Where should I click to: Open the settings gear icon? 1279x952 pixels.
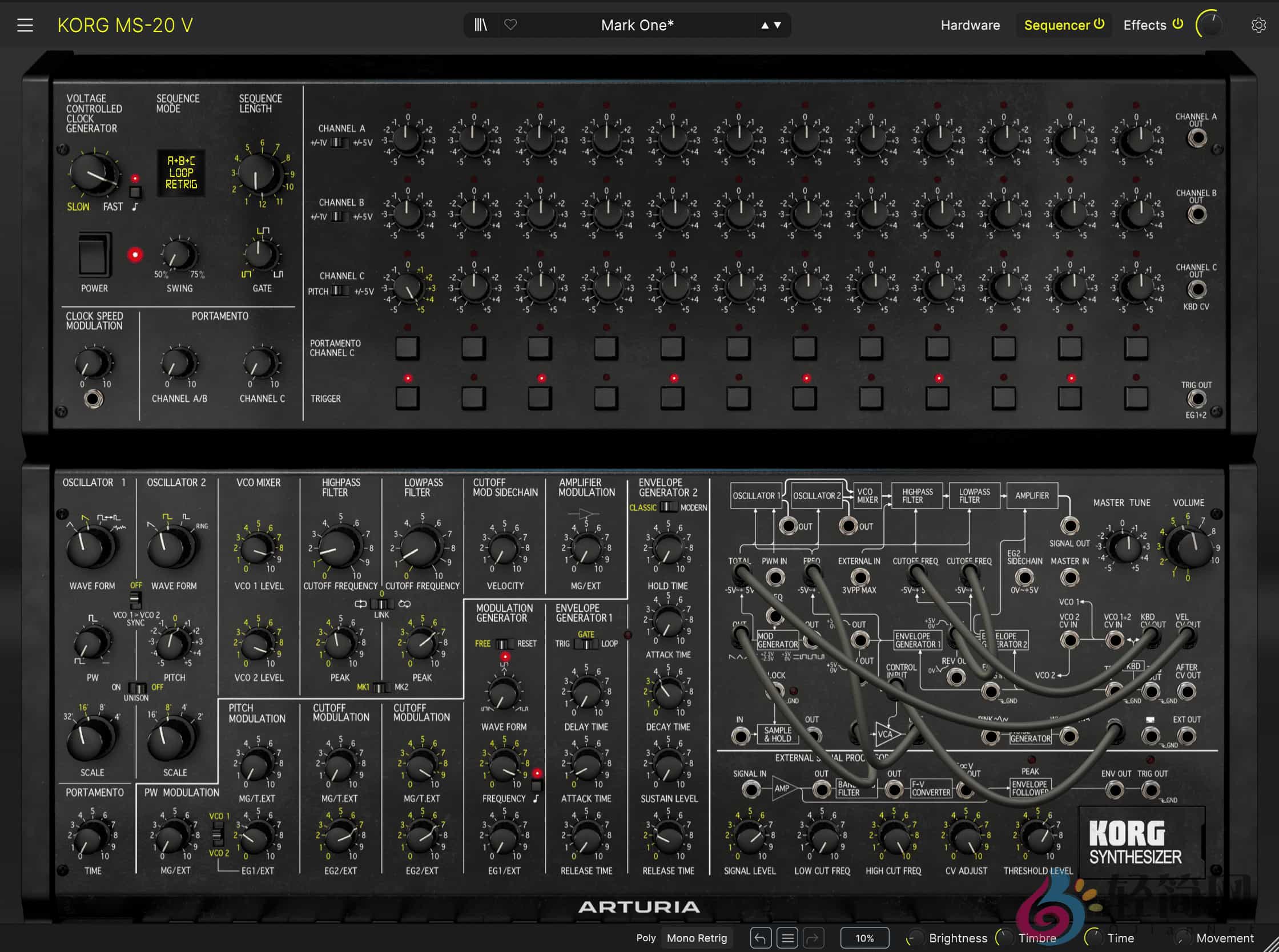pos(1258,25)
